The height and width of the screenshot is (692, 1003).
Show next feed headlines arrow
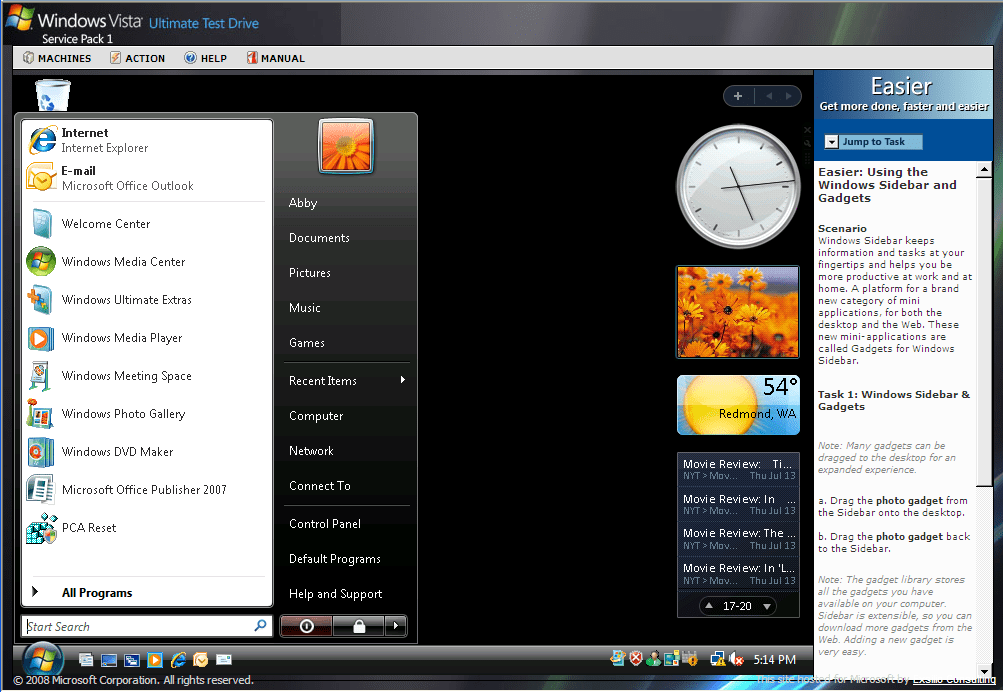coord(767,606)
